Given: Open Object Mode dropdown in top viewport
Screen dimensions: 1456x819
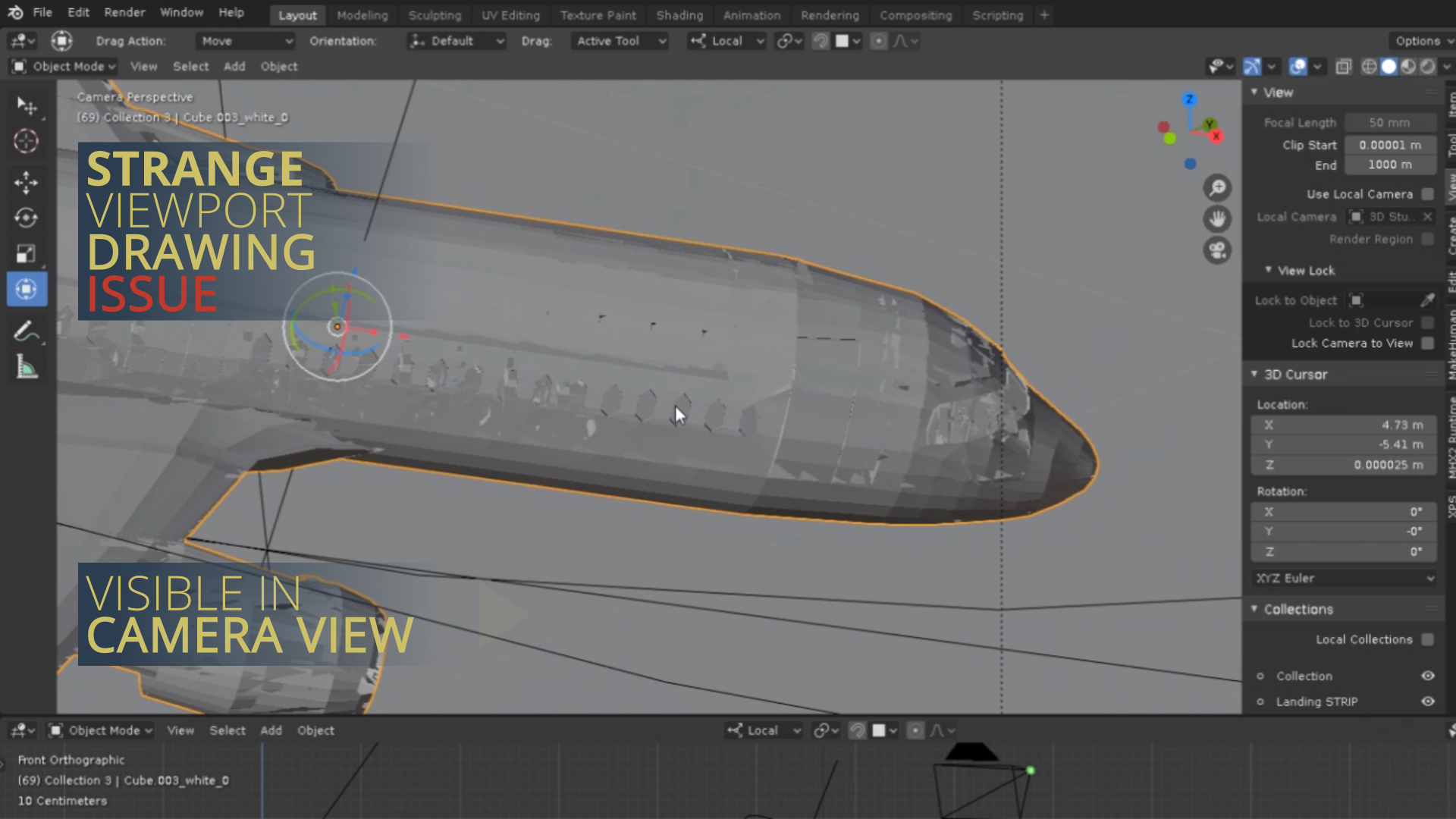Looking at the screenshot, I should 64,67.
